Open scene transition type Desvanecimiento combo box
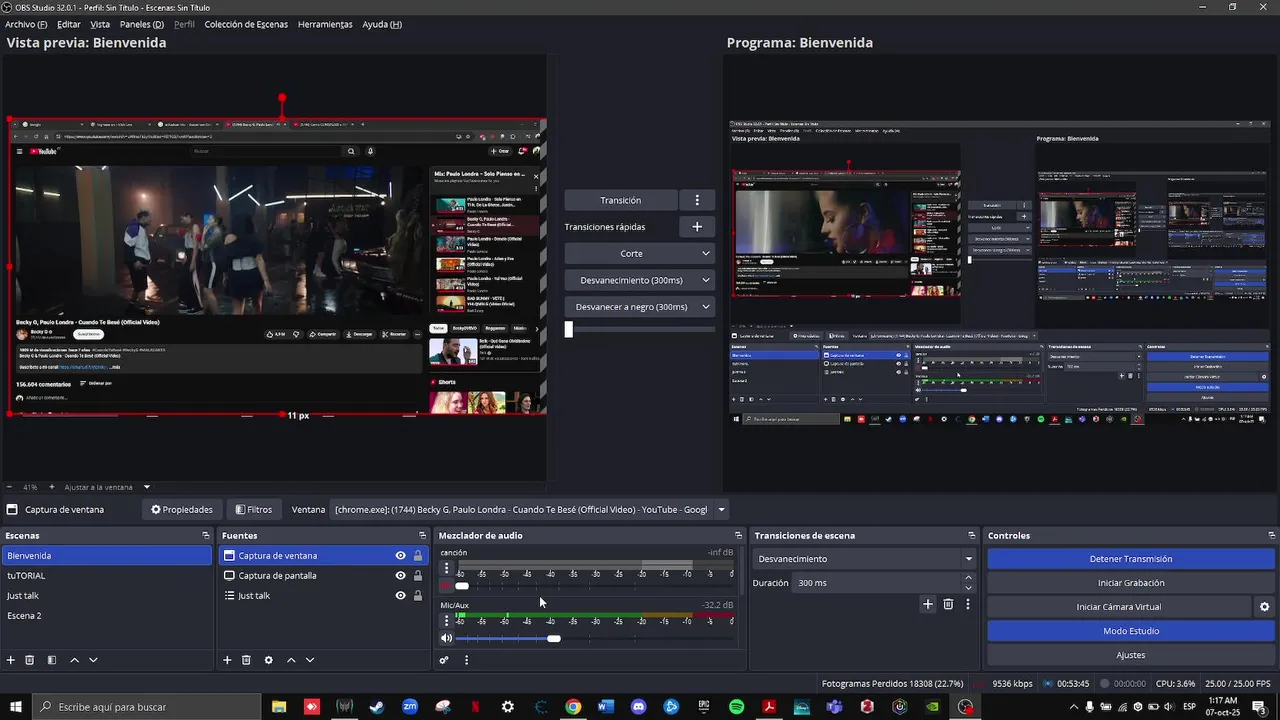 (866, 559)
